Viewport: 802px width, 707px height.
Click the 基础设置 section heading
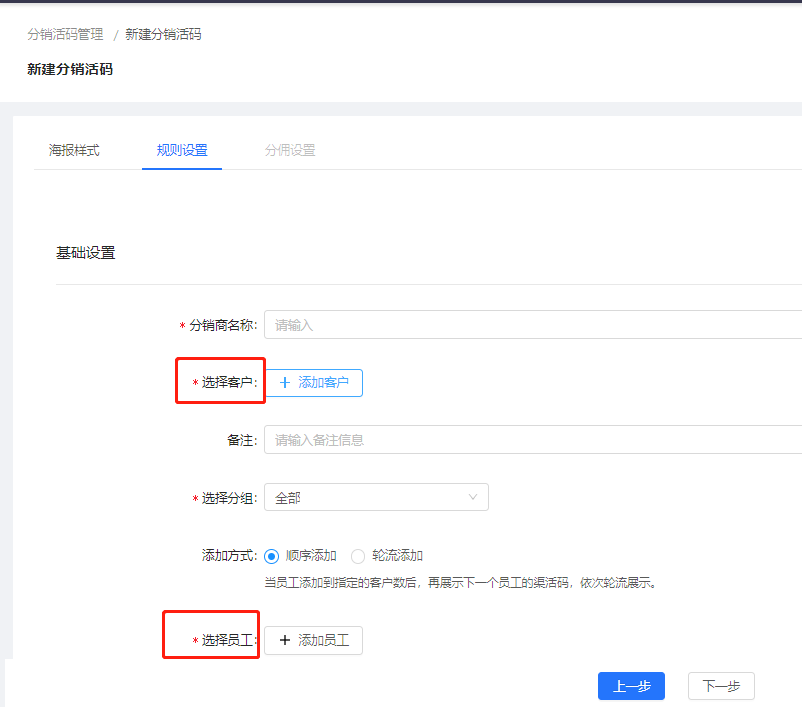(x=86, y=253)
